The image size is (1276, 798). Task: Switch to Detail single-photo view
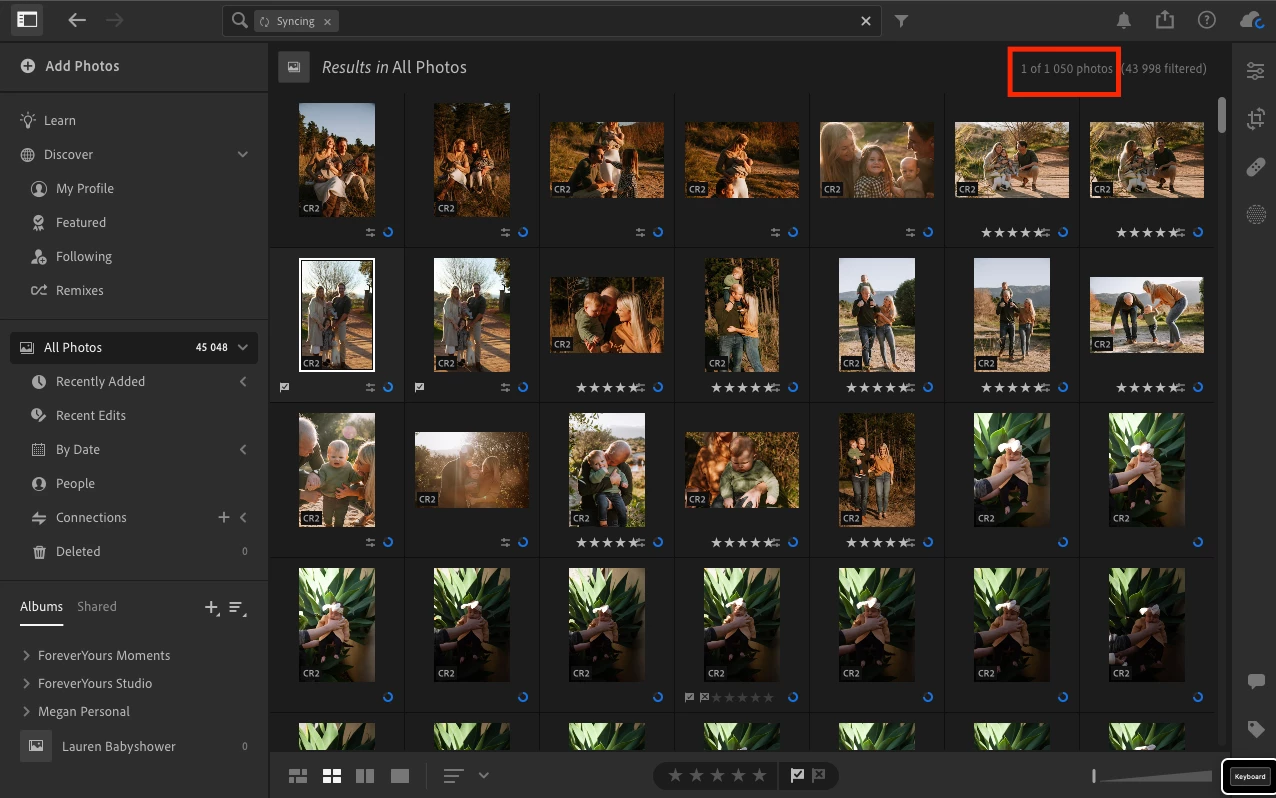click(x=400, y=776)
